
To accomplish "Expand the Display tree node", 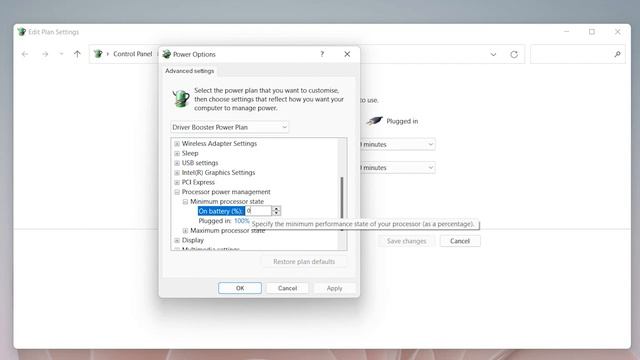I will [177, 240].
